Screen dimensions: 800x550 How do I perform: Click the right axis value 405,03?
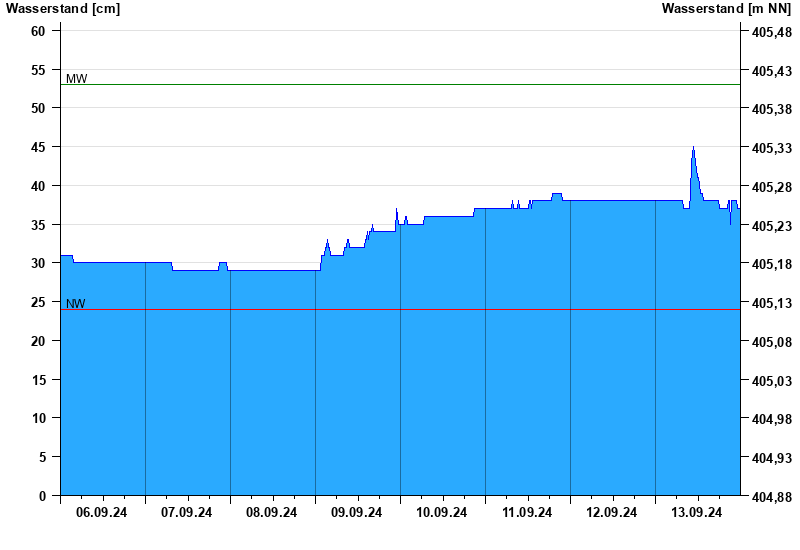[x=772, y=381]
